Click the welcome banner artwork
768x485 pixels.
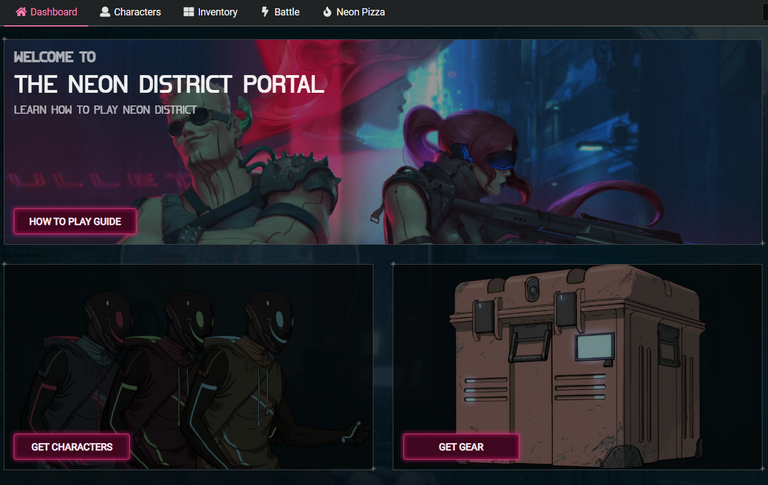383,142
